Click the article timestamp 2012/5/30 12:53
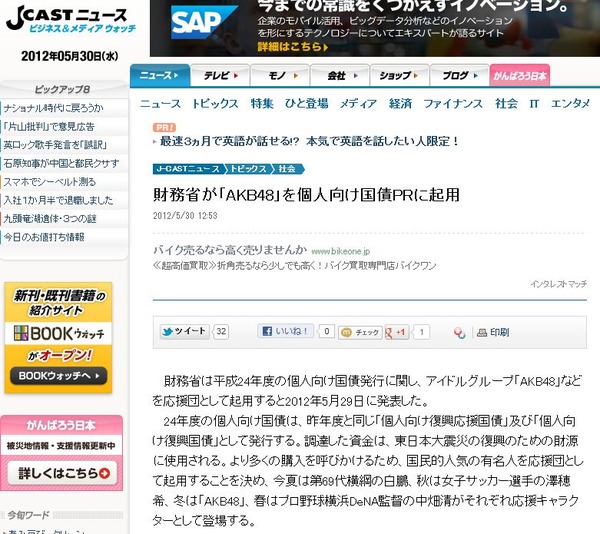 [x=185, y=216]
